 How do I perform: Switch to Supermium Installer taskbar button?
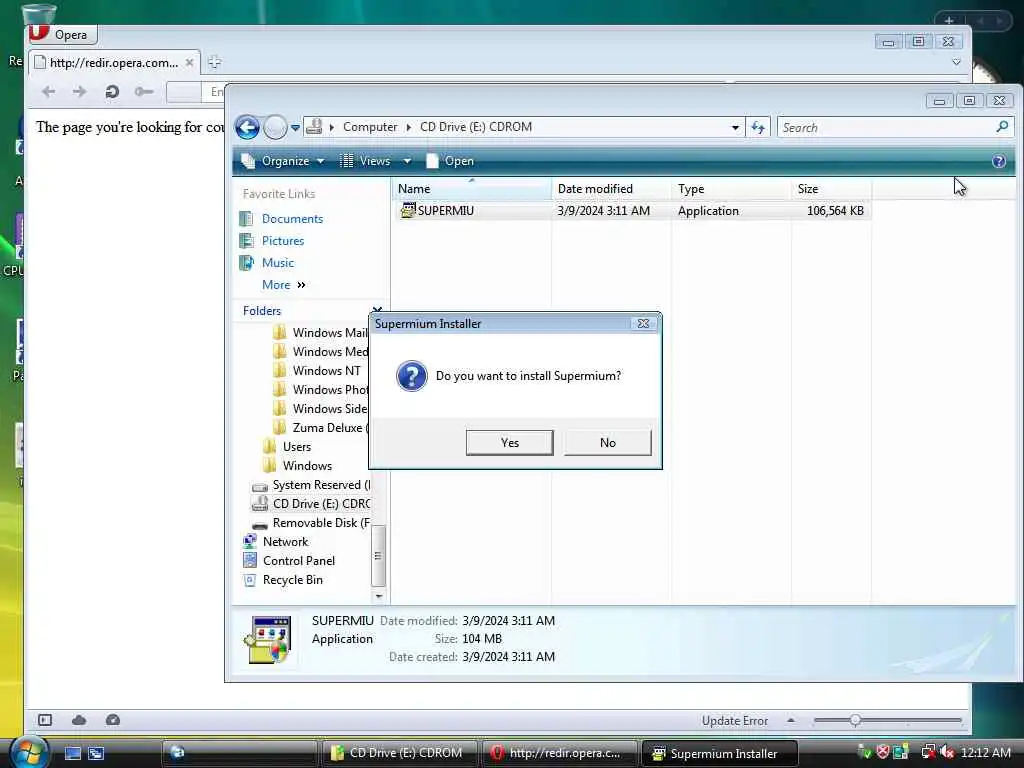[x=719, y=753]
